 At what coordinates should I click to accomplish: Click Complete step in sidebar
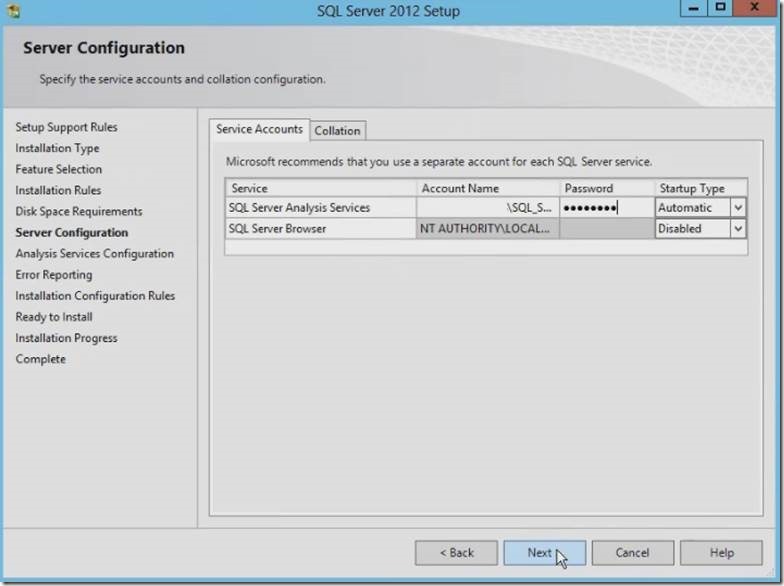coord(40,359)
